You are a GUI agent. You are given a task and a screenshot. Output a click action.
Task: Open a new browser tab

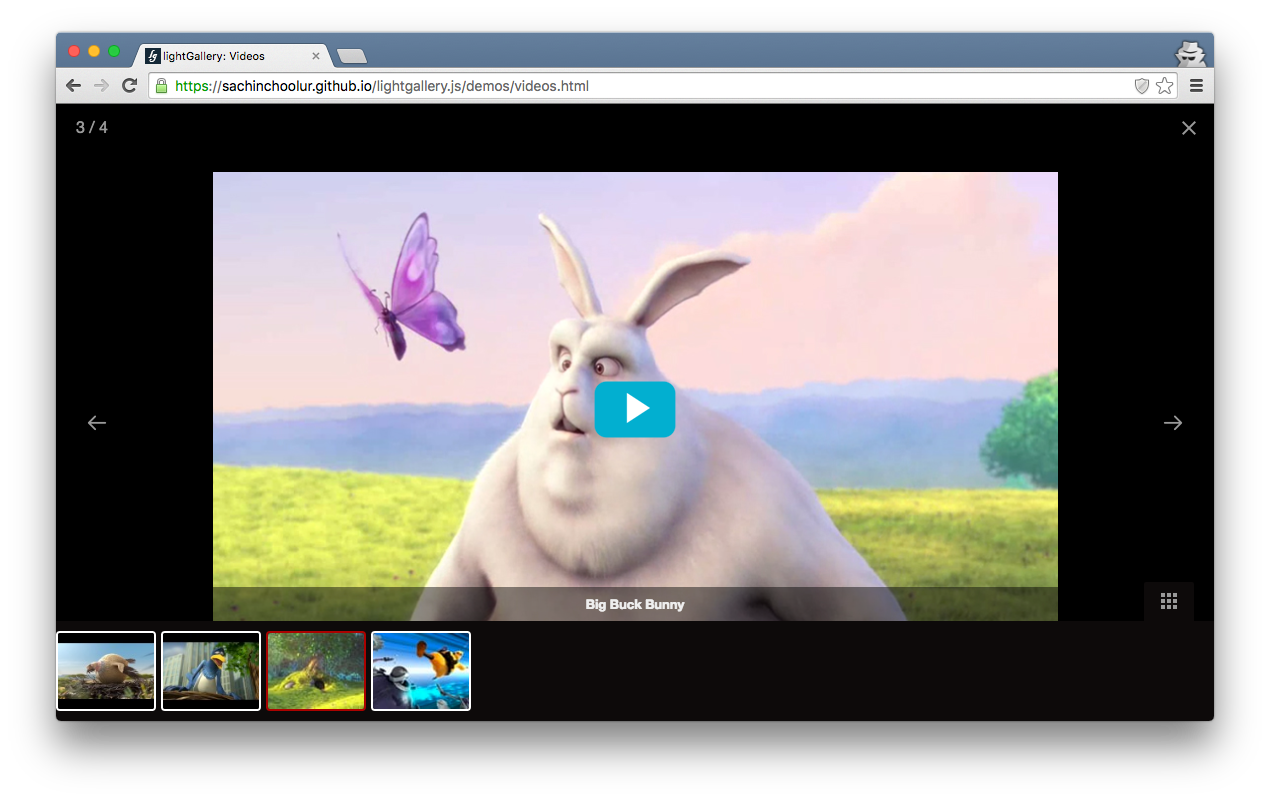coord(352,56)
